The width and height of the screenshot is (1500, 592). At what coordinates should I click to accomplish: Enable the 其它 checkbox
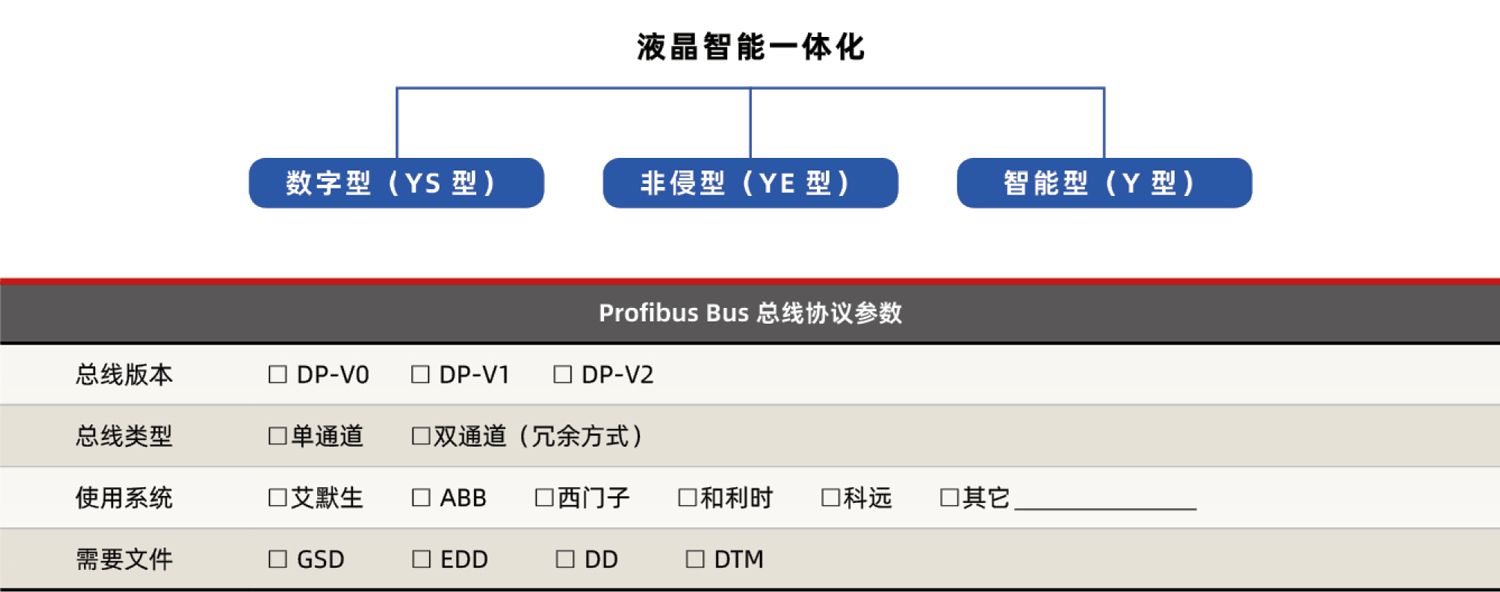950,498
